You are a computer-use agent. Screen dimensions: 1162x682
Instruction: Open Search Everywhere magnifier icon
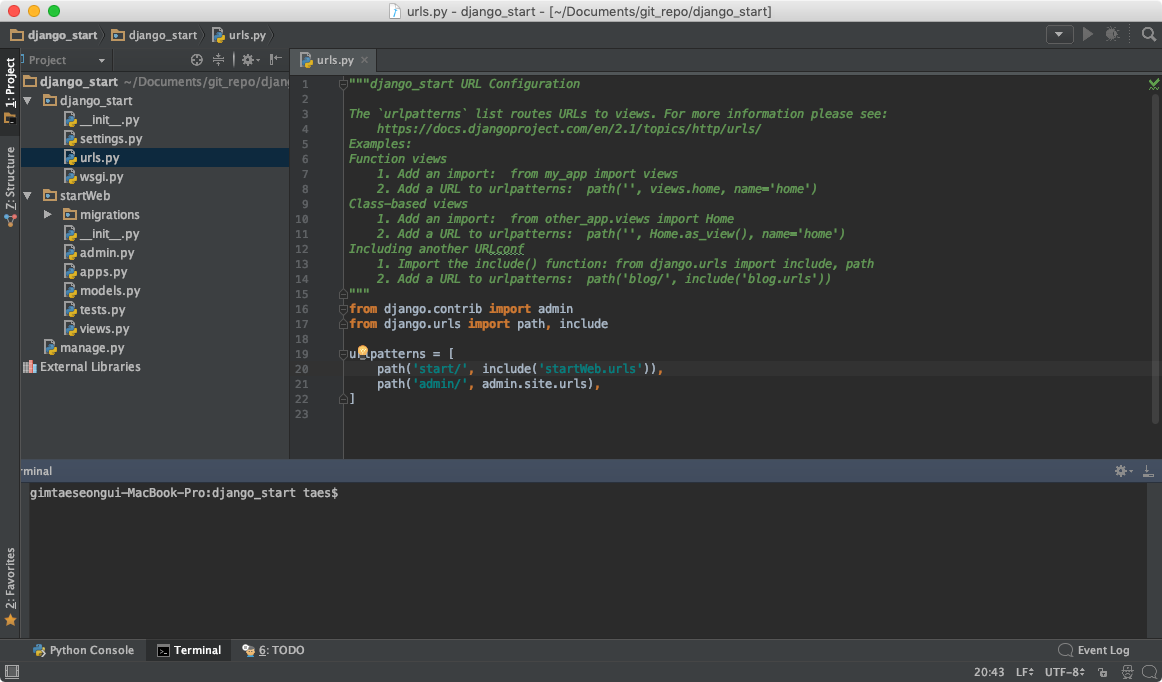click(1149, 34)
